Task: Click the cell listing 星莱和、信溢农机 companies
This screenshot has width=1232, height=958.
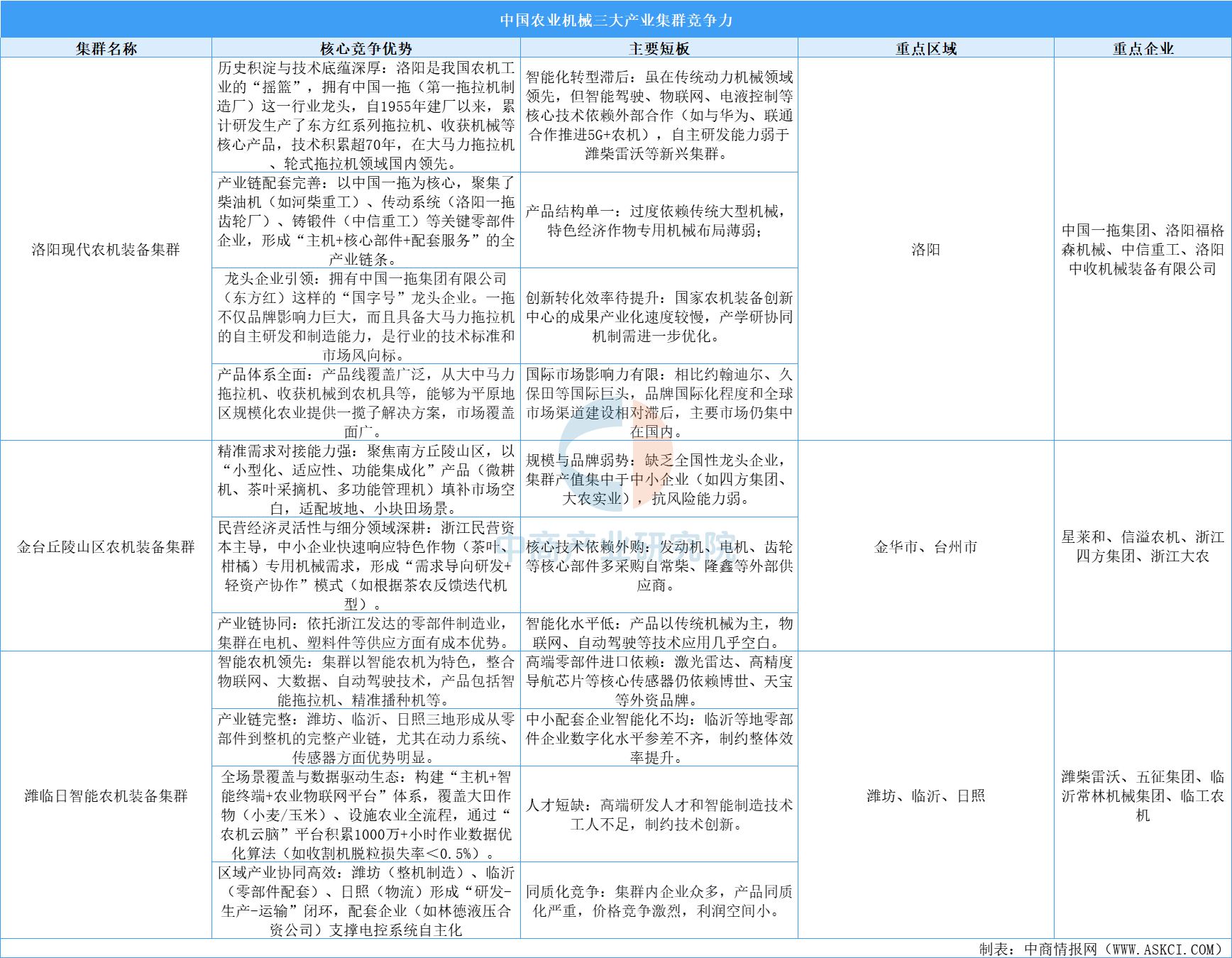Action: click(x=1143, y=546)
